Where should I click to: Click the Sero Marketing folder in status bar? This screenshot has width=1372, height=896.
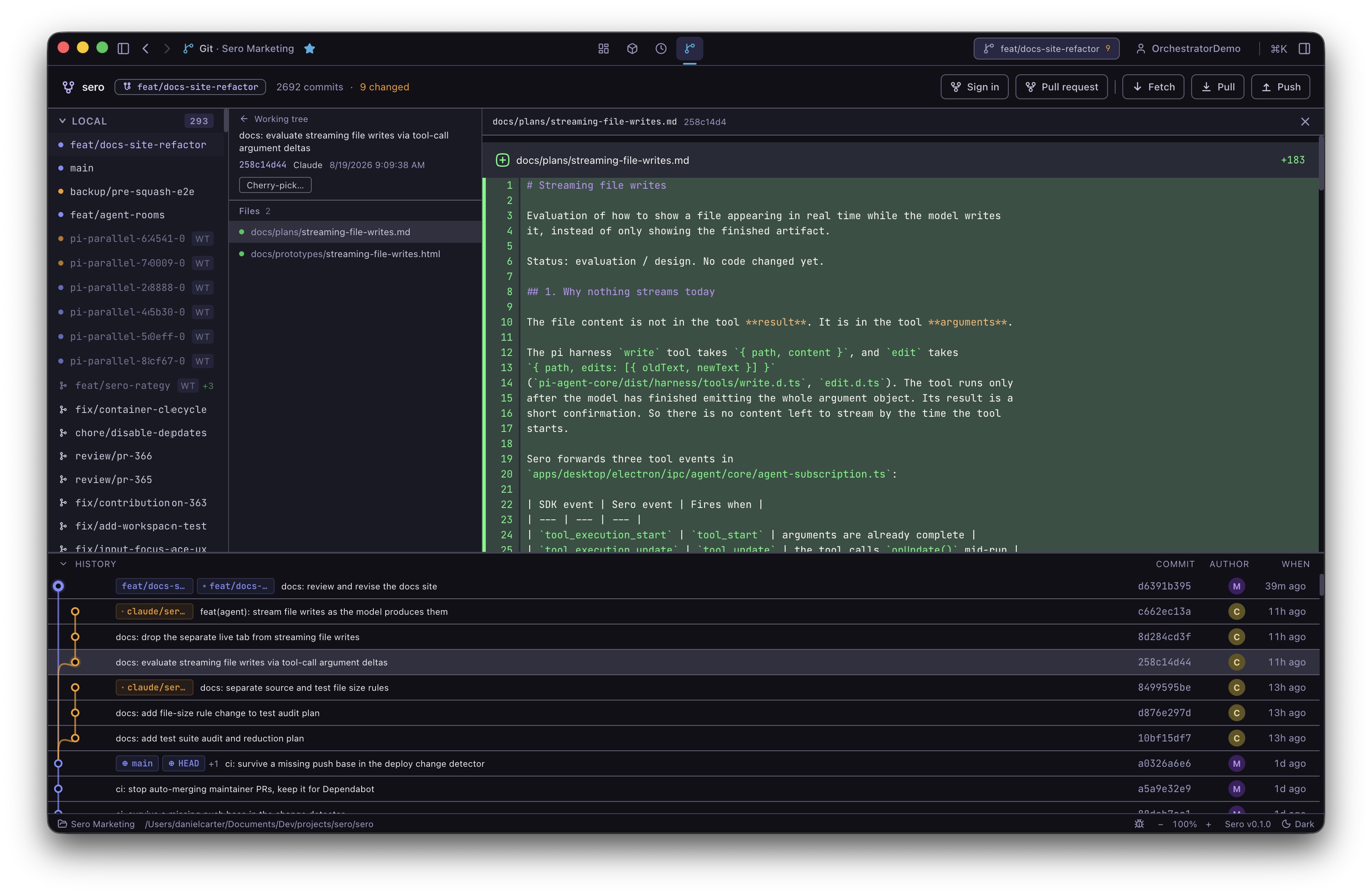(96, 825)
